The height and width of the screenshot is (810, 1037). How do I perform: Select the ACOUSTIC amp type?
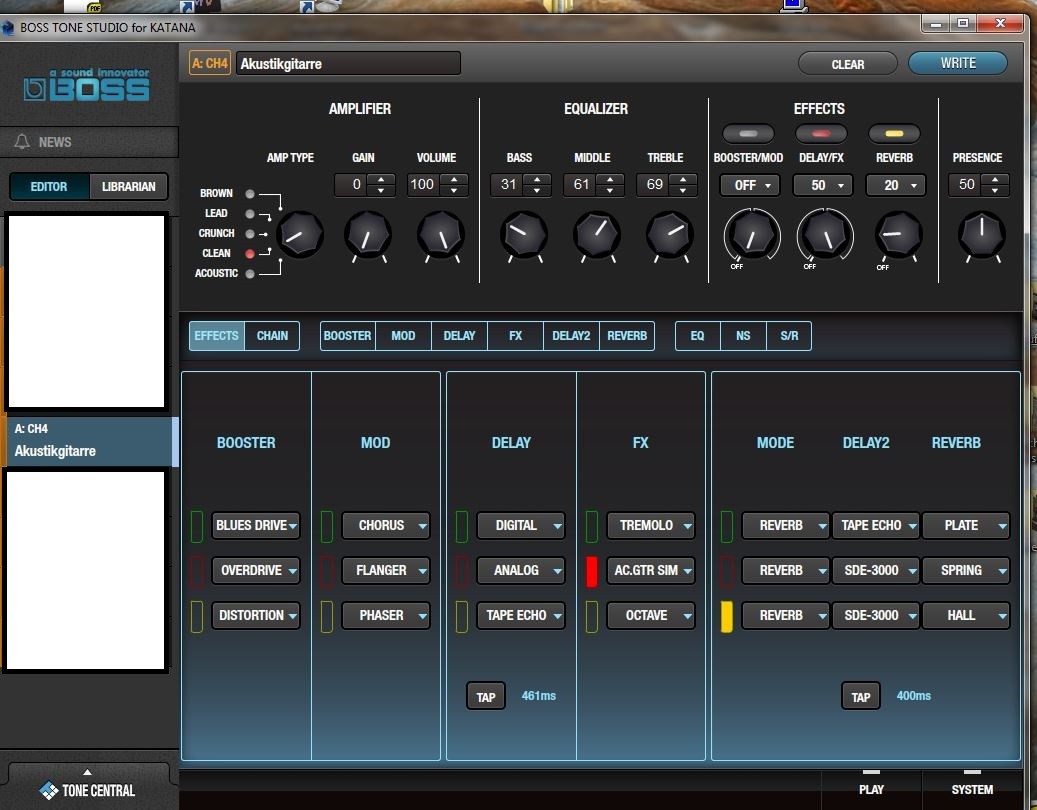point(249,273)
